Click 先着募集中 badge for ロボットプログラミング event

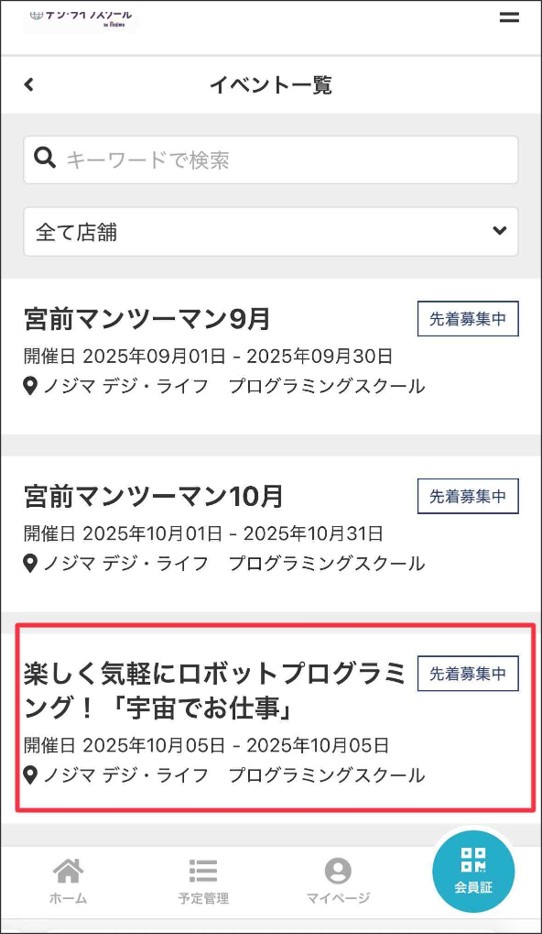point(468,674)
